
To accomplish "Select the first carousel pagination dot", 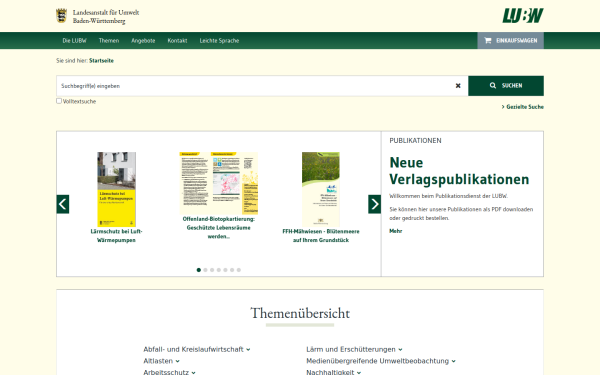I will point(199,270).
